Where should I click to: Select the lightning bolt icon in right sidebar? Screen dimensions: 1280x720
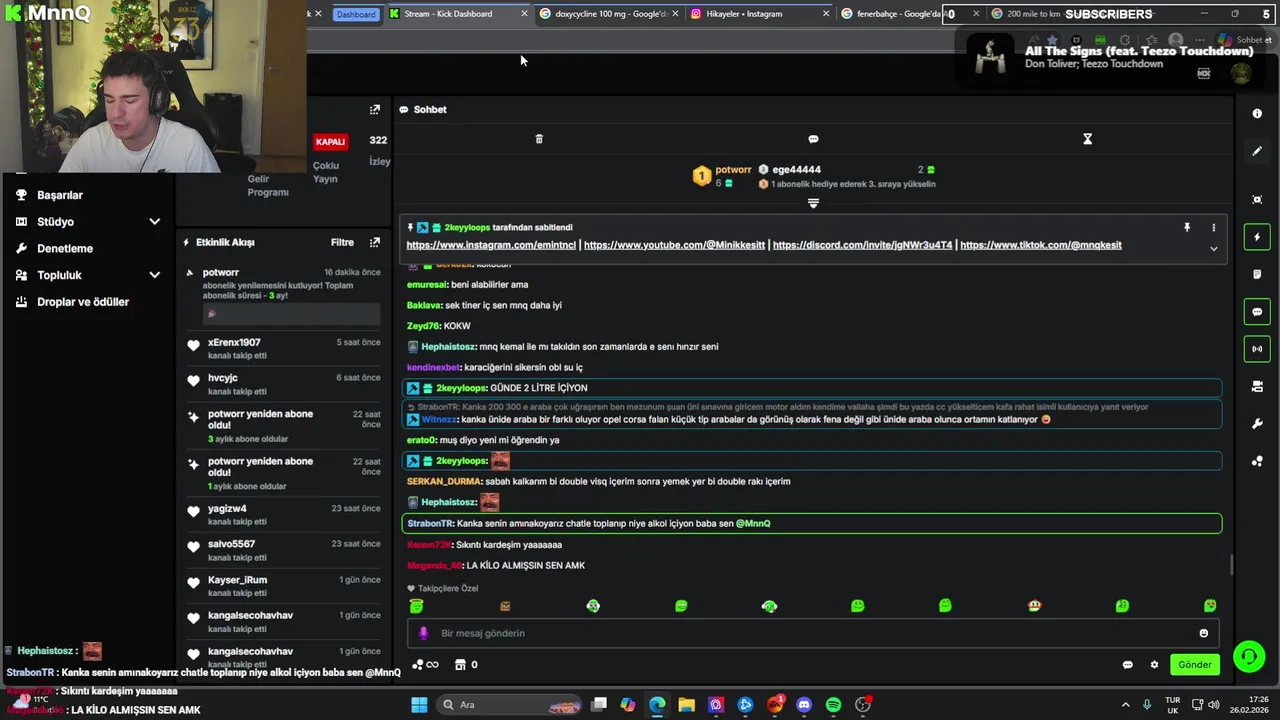coord(1257,237)
